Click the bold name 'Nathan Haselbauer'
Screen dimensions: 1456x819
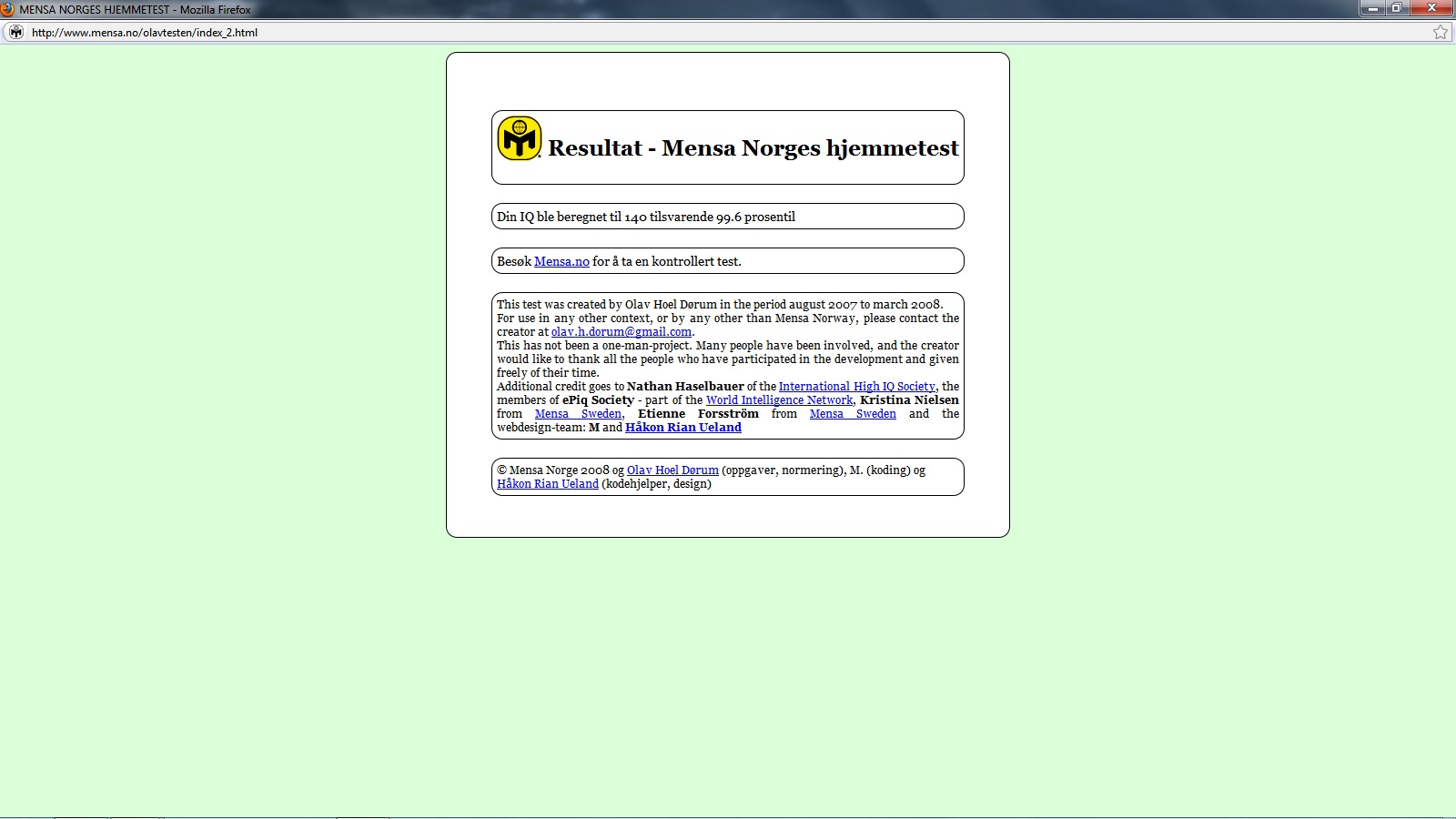[685, 387]
